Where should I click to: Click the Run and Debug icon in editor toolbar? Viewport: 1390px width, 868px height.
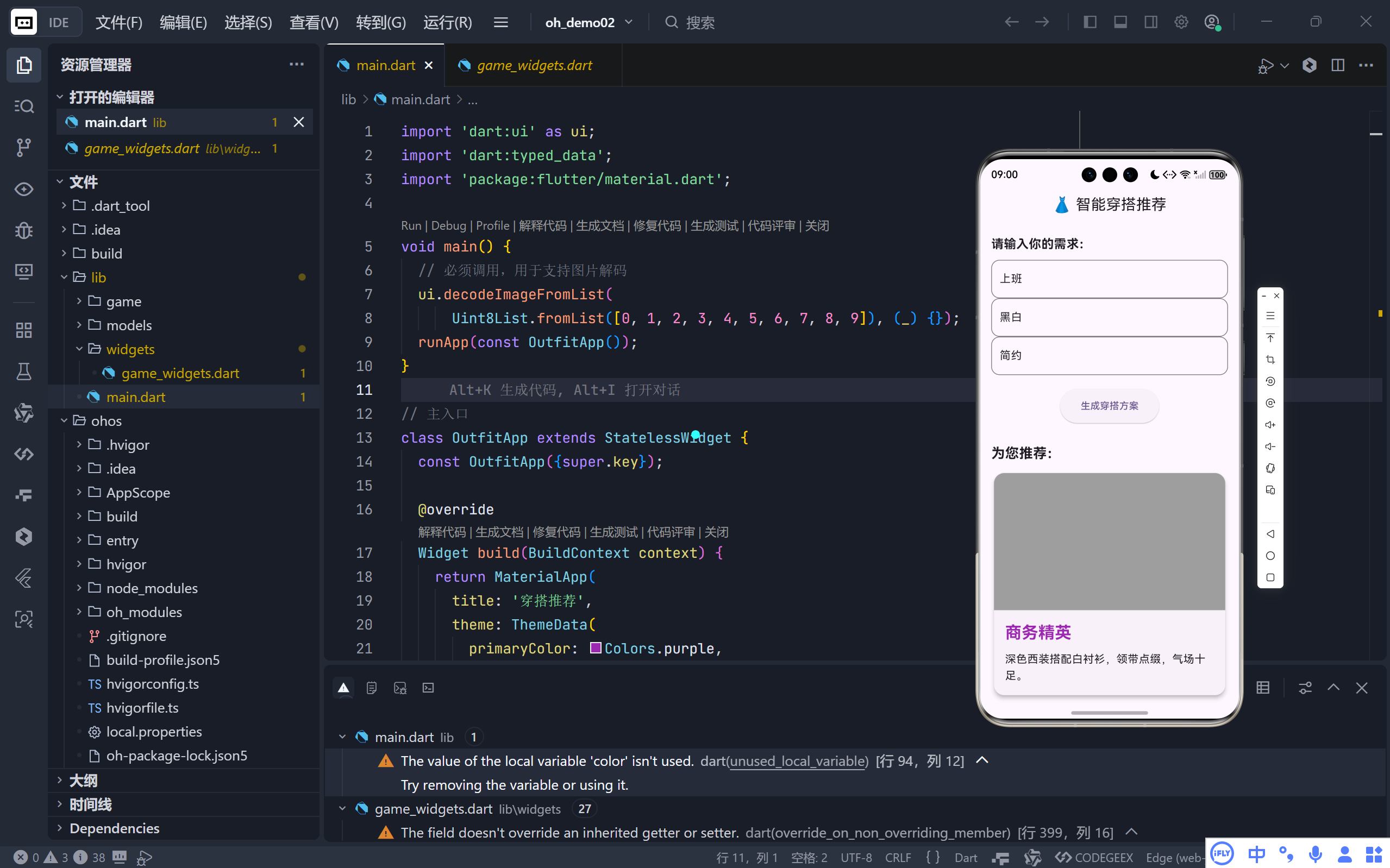pyautogui.click(x=1266, y=65)
